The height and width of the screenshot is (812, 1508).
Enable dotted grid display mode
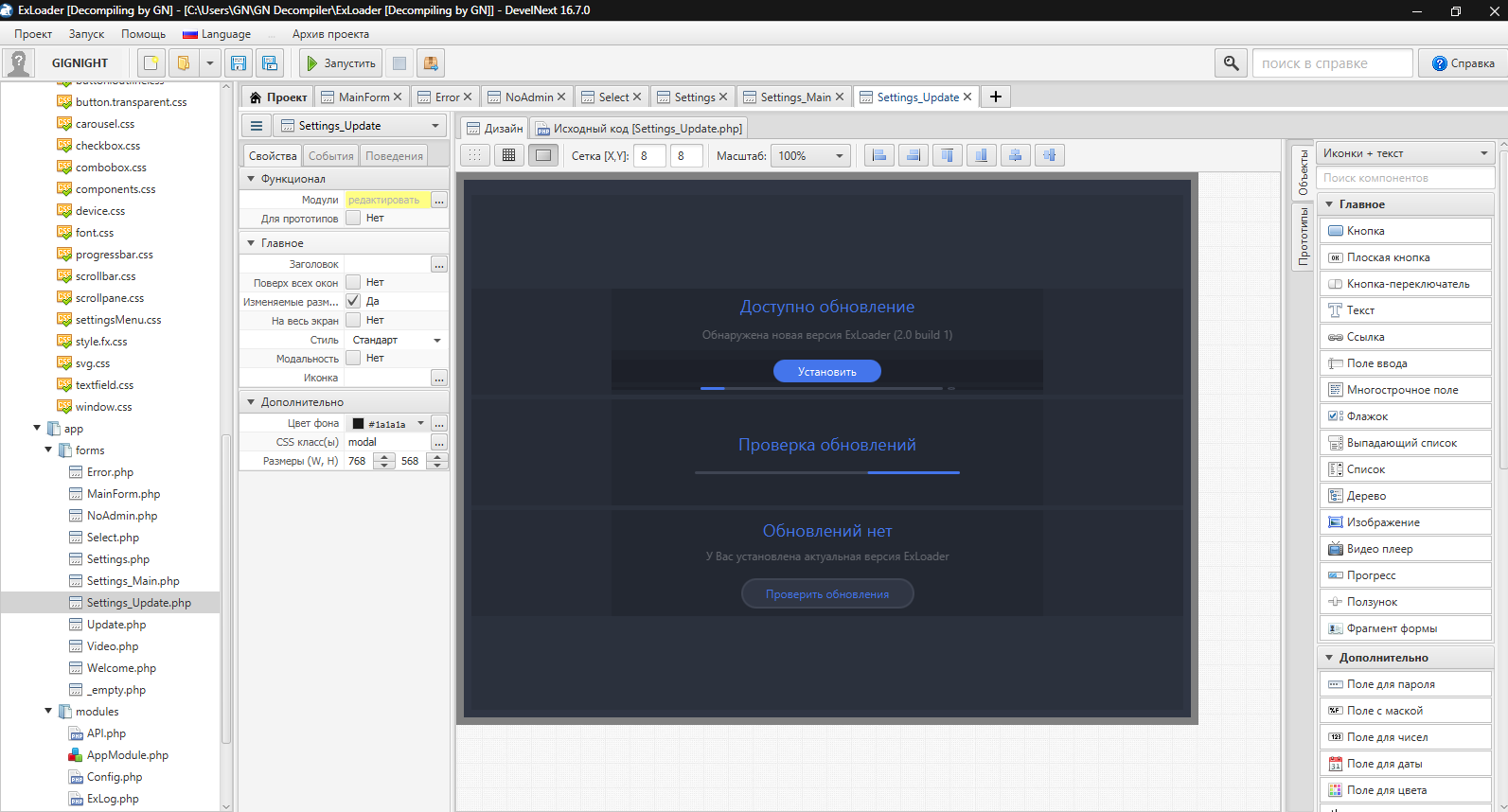[x=475, y=155]
